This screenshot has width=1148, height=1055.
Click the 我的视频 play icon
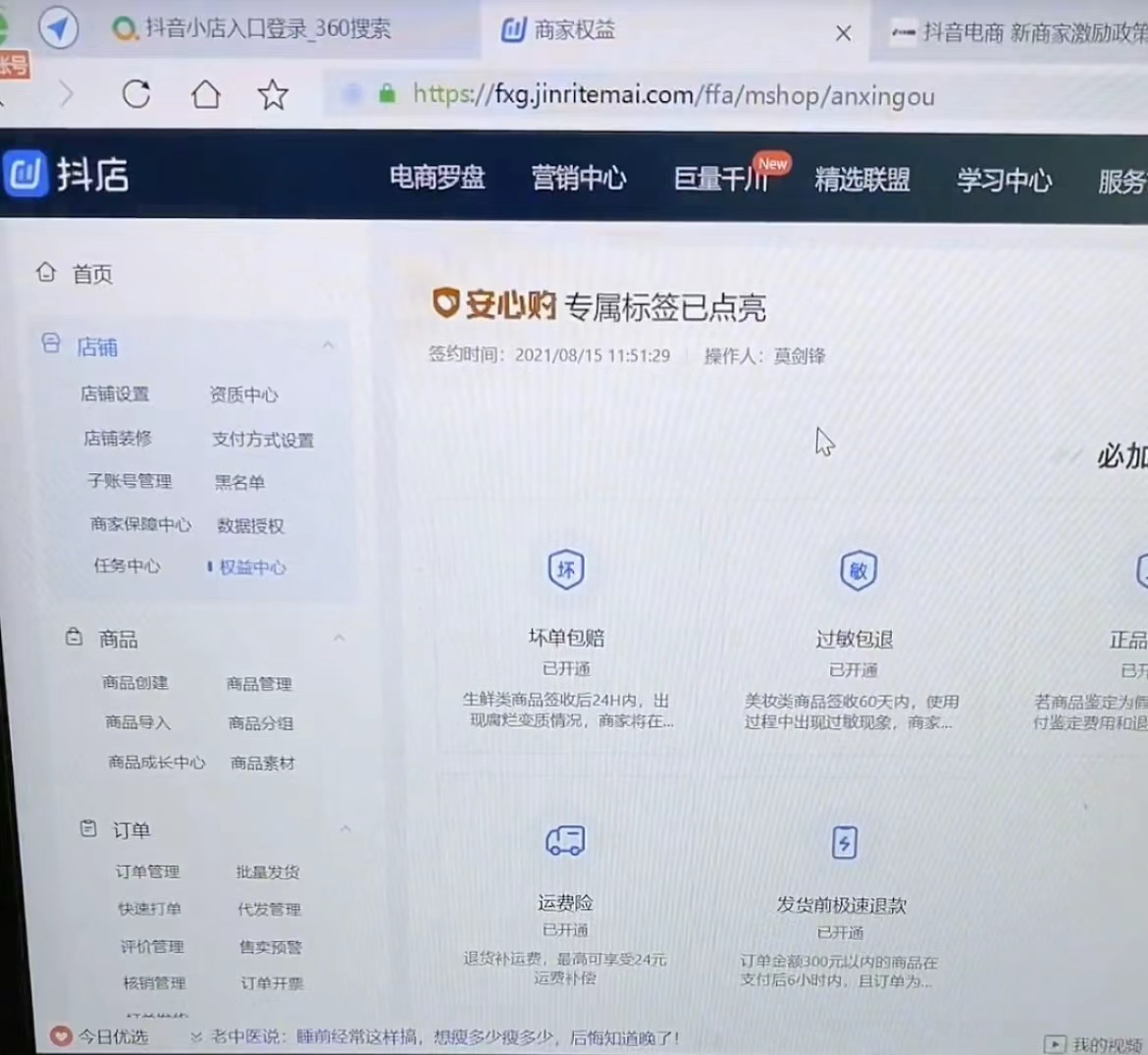point(1054,1044)
